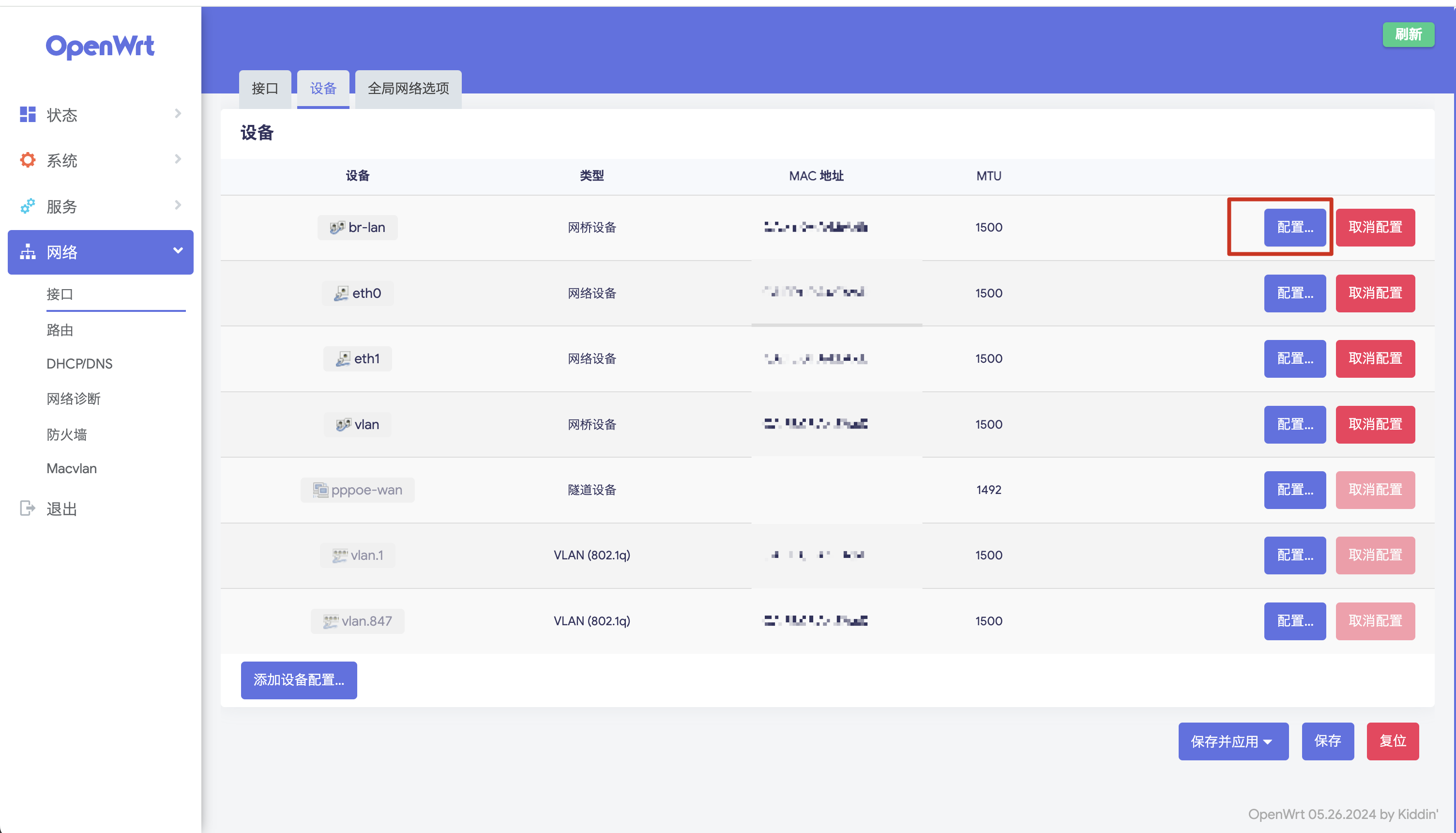Click VLAN (802.1q) type for vlan.847
Viewport: 1456px width, 833px height.
591,621
